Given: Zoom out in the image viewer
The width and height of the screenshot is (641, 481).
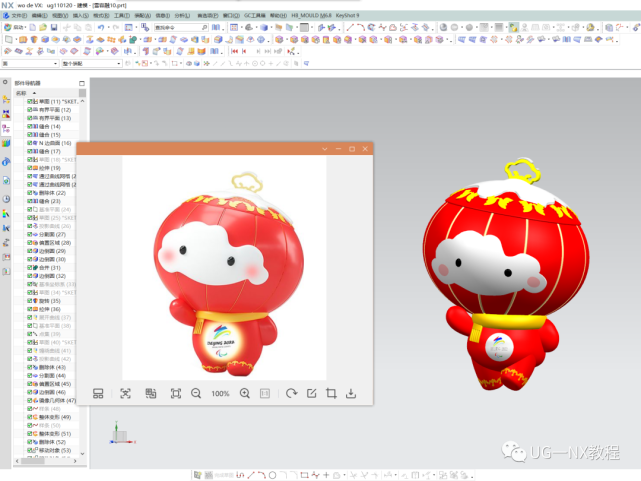Looking at the screenshot, I should pos(196,394).
